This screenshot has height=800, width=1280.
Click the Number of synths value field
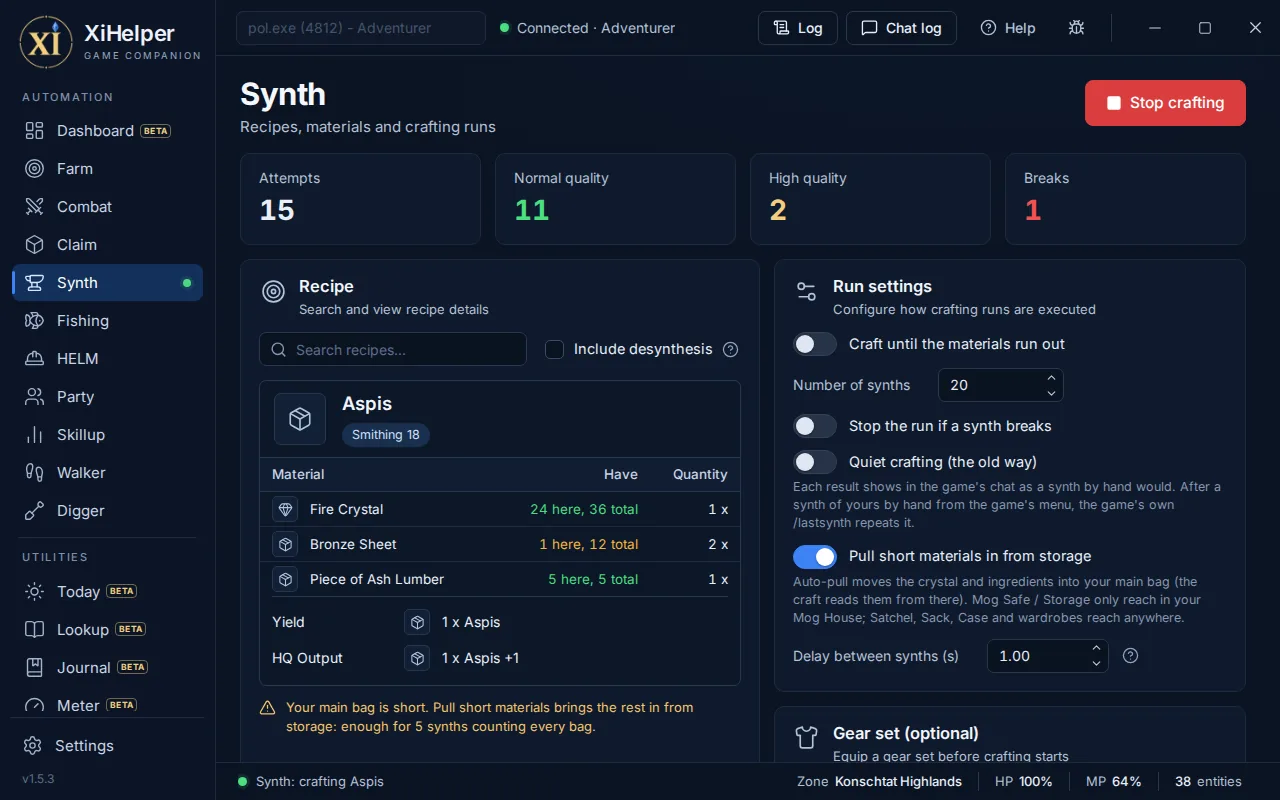(x=1000, y=385)
